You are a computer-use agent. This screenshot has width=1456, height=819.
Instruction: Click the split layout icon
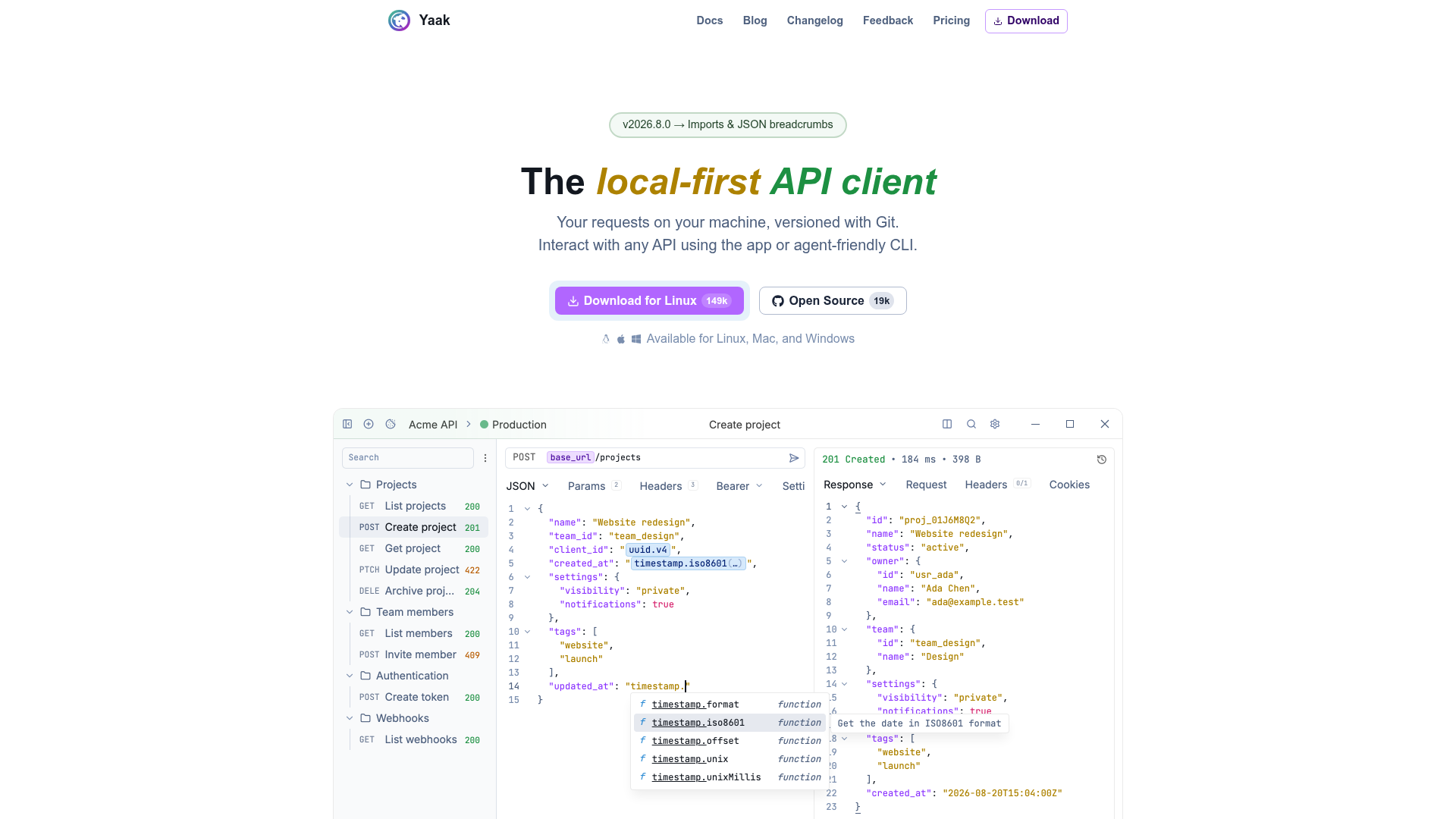(947, 424)
